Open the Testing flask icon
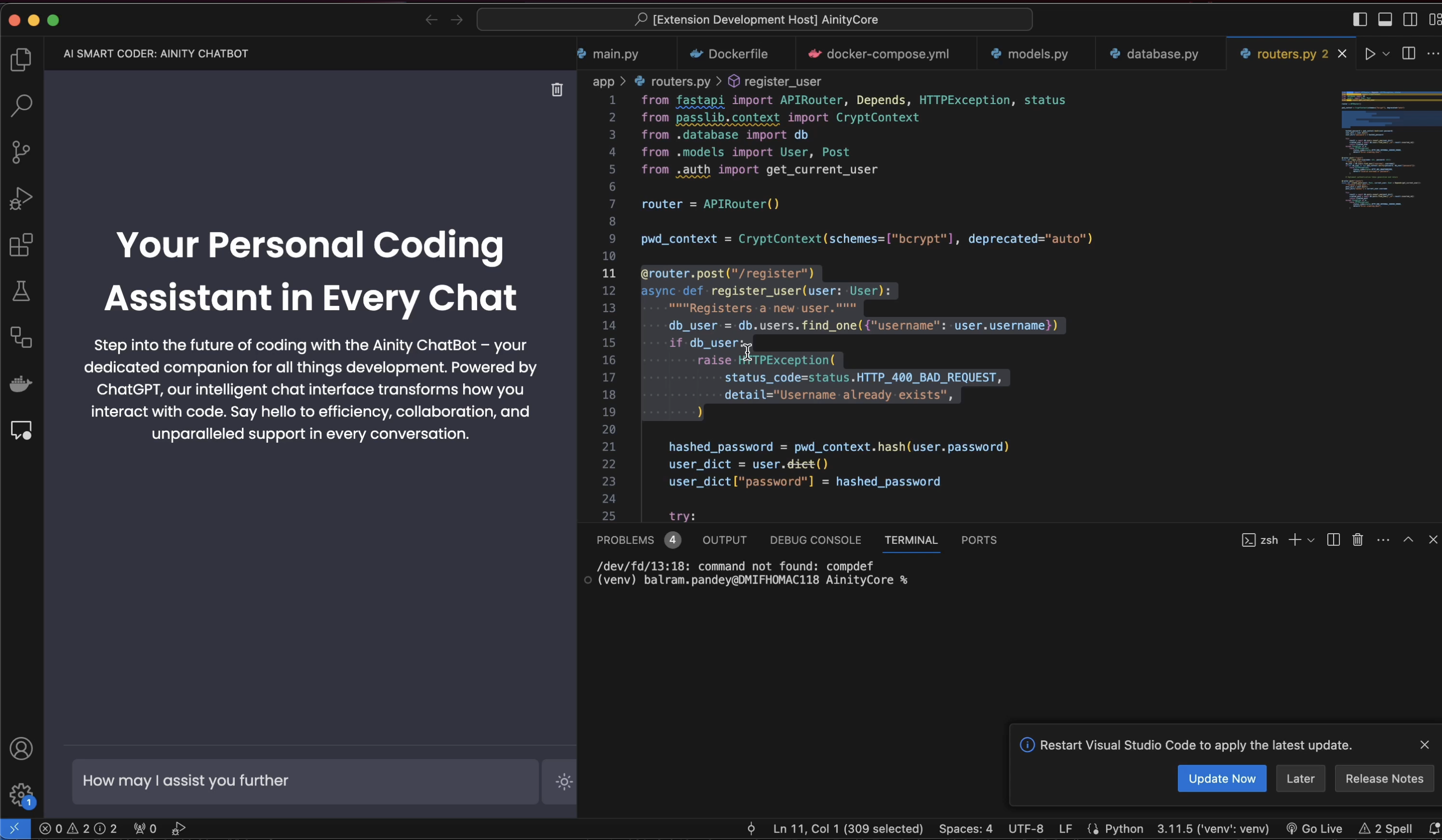The image size is (1442, 840). point(21,291)
